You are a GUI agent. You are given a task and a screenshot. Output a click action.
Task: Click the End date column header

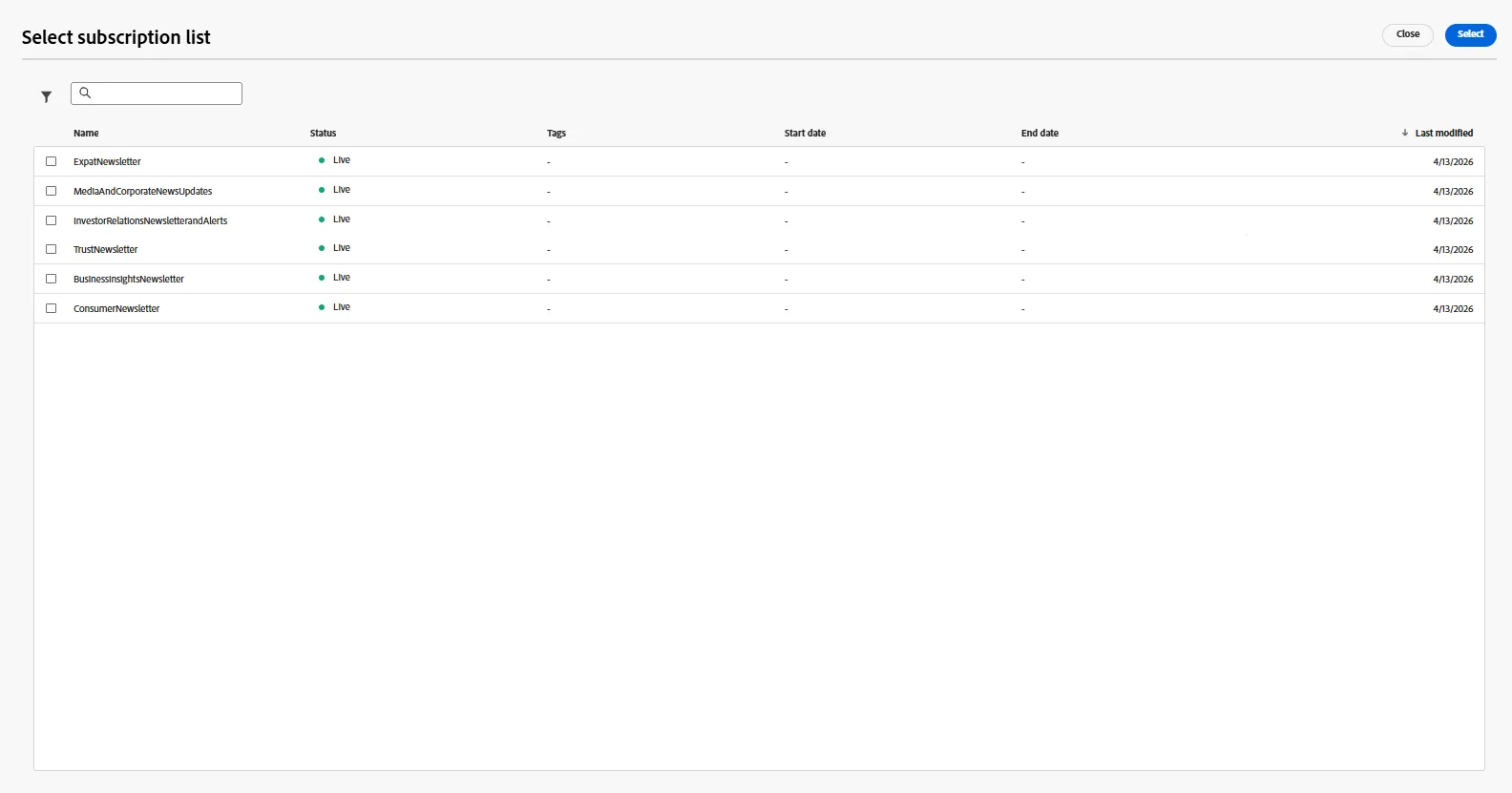click(x=1039, y=133)
